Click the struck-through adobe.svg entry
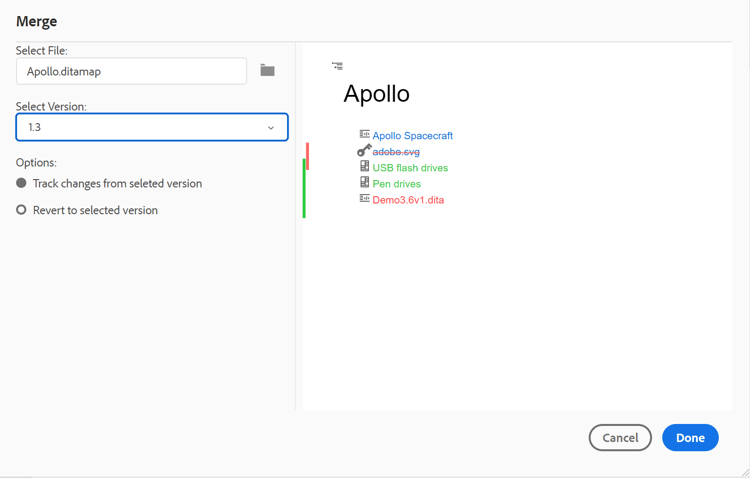 click(396, 152)
